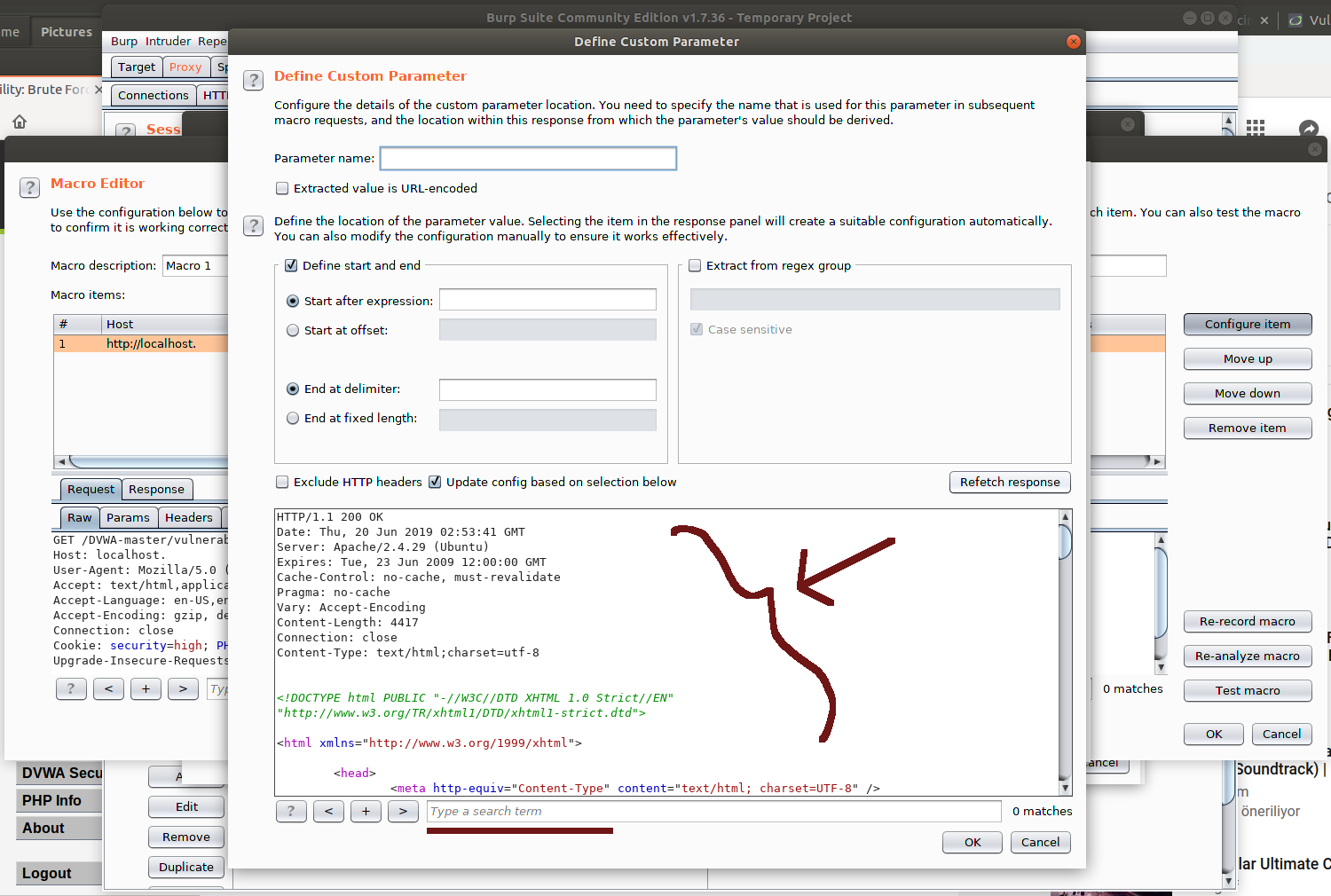Viewport: 1331px width, 896px height.
Task: Click Host column header in macro items
Action: pos(164,324)
